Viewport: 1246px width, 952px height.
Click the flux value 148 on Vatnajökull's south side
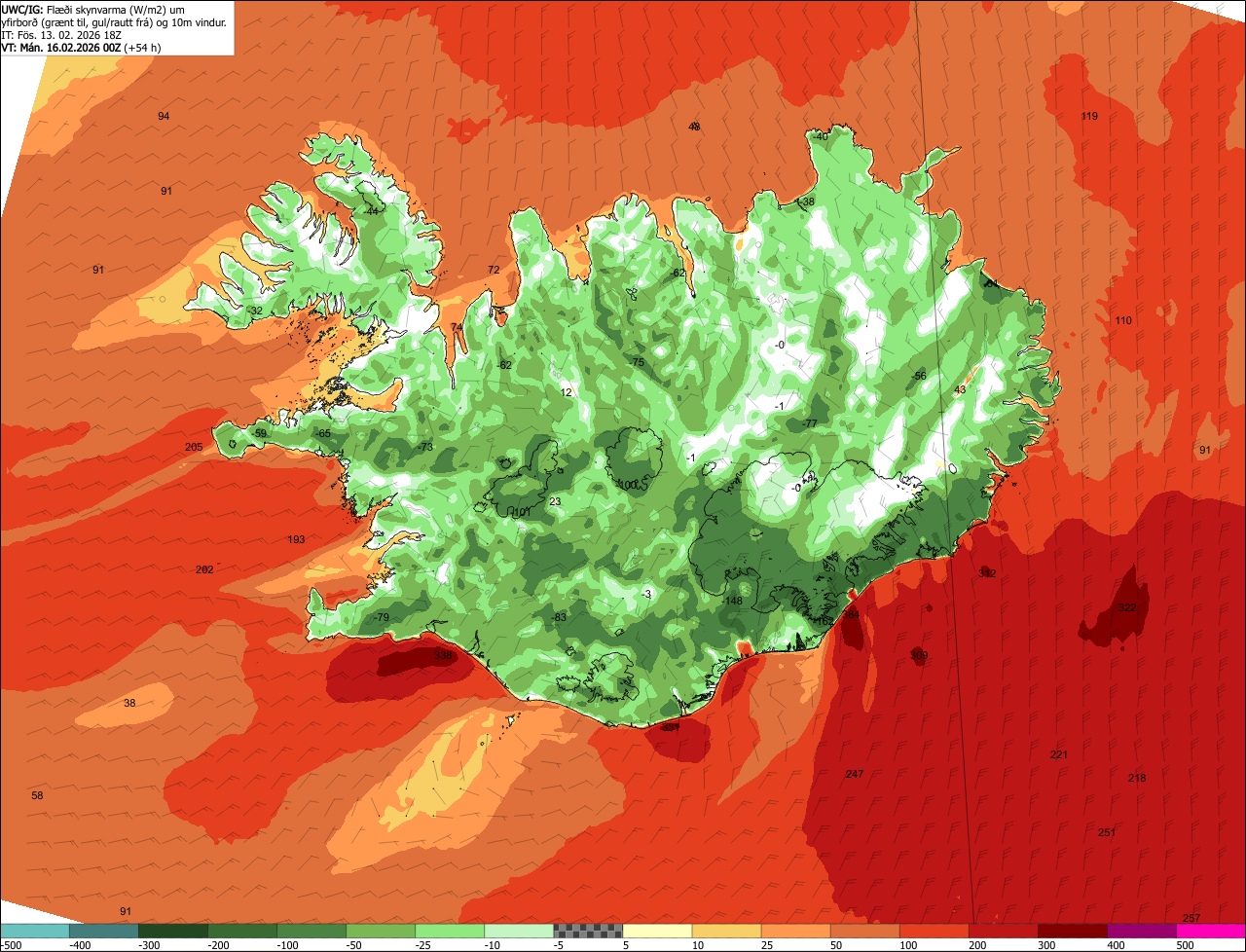(x=733, y=601)
